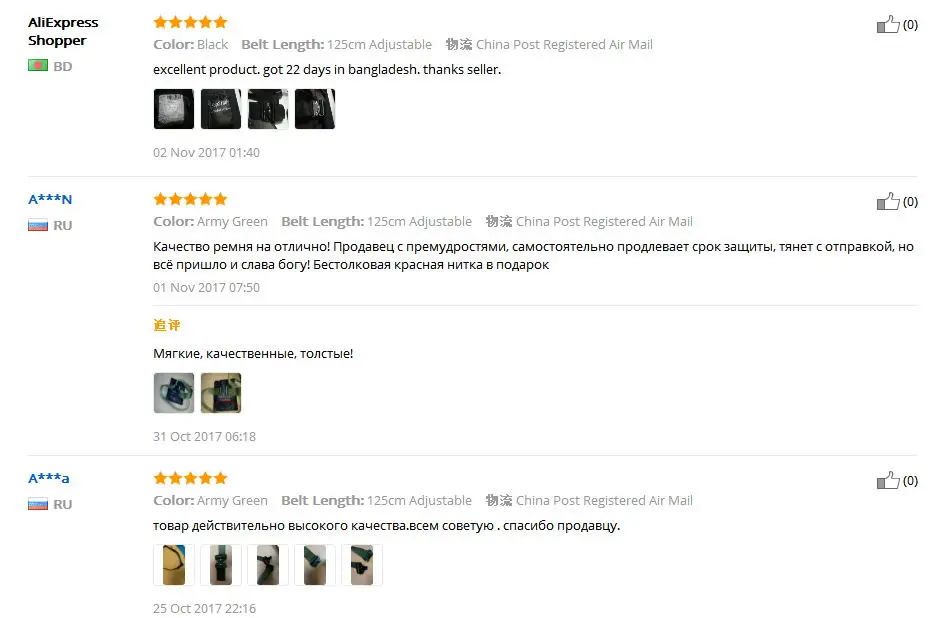Open second photo in A***N's follow-up review

tap(221, 393)
